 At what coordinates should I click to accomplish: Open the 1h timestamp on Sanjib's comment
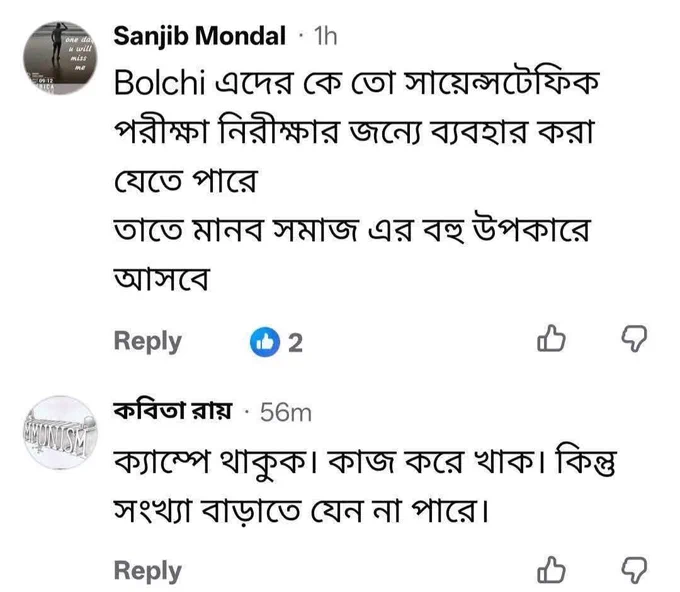click(x=325, y=36)
